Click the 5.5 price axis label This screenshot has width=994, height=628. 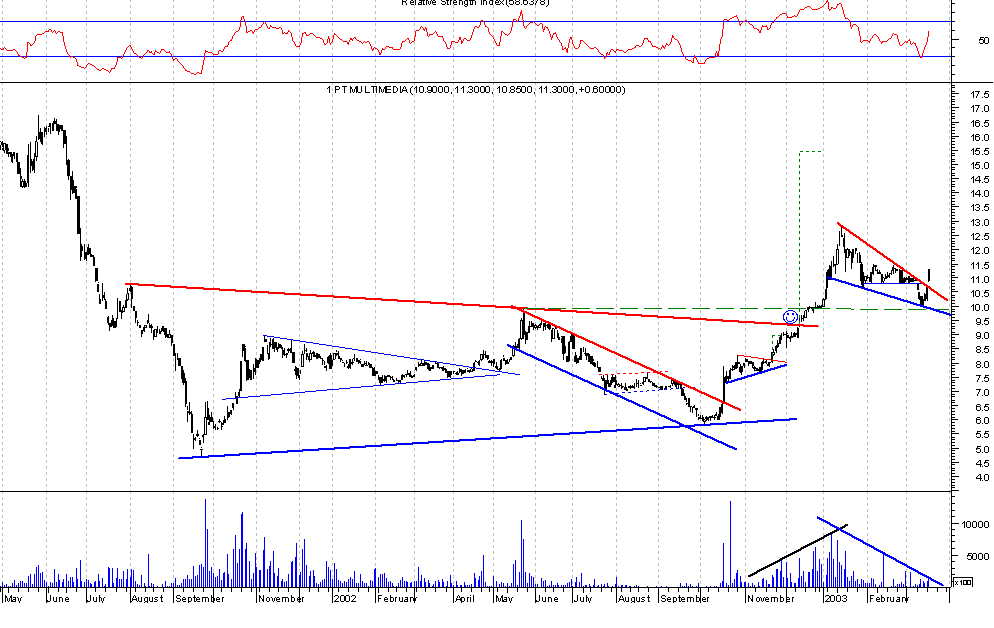coord(983,435)
